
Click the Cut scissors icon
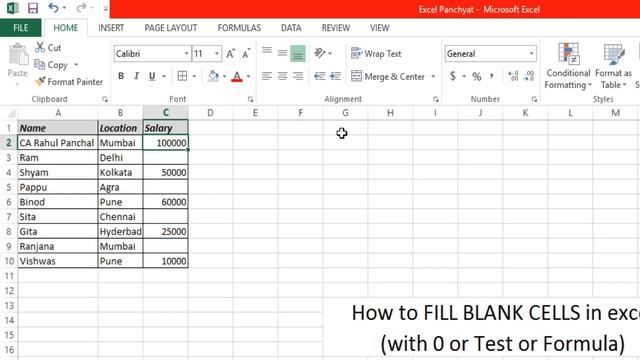pos(40,47)
